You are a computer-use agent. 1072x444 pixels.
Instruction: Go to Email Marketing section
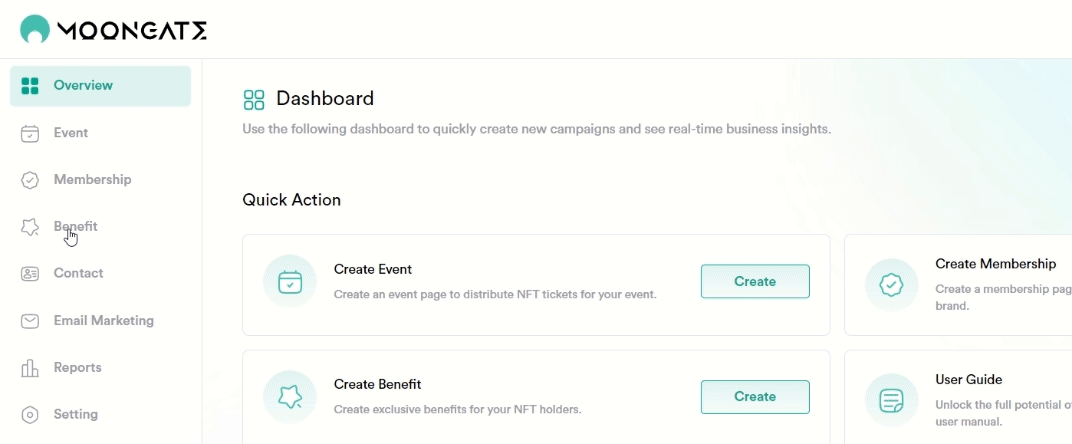(x=104, y=321)
